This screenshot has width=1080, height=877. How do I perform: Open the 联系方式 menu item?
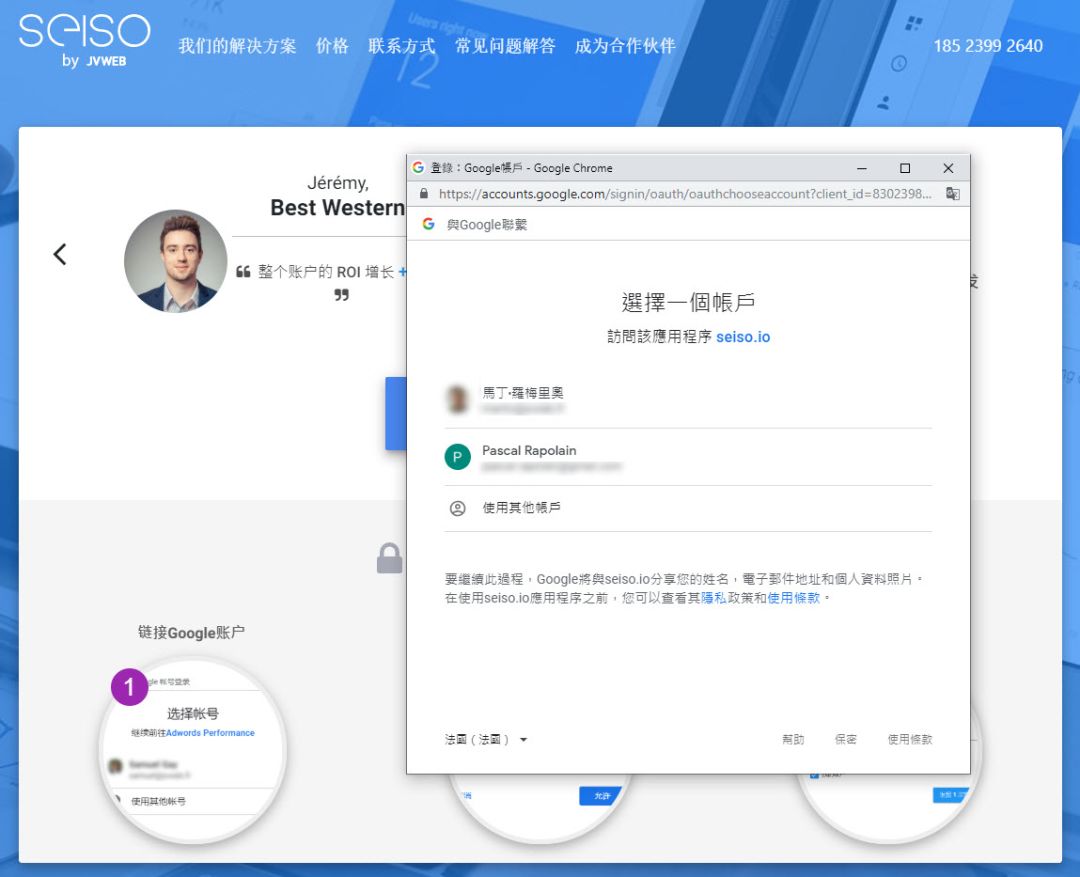point(402,45)
